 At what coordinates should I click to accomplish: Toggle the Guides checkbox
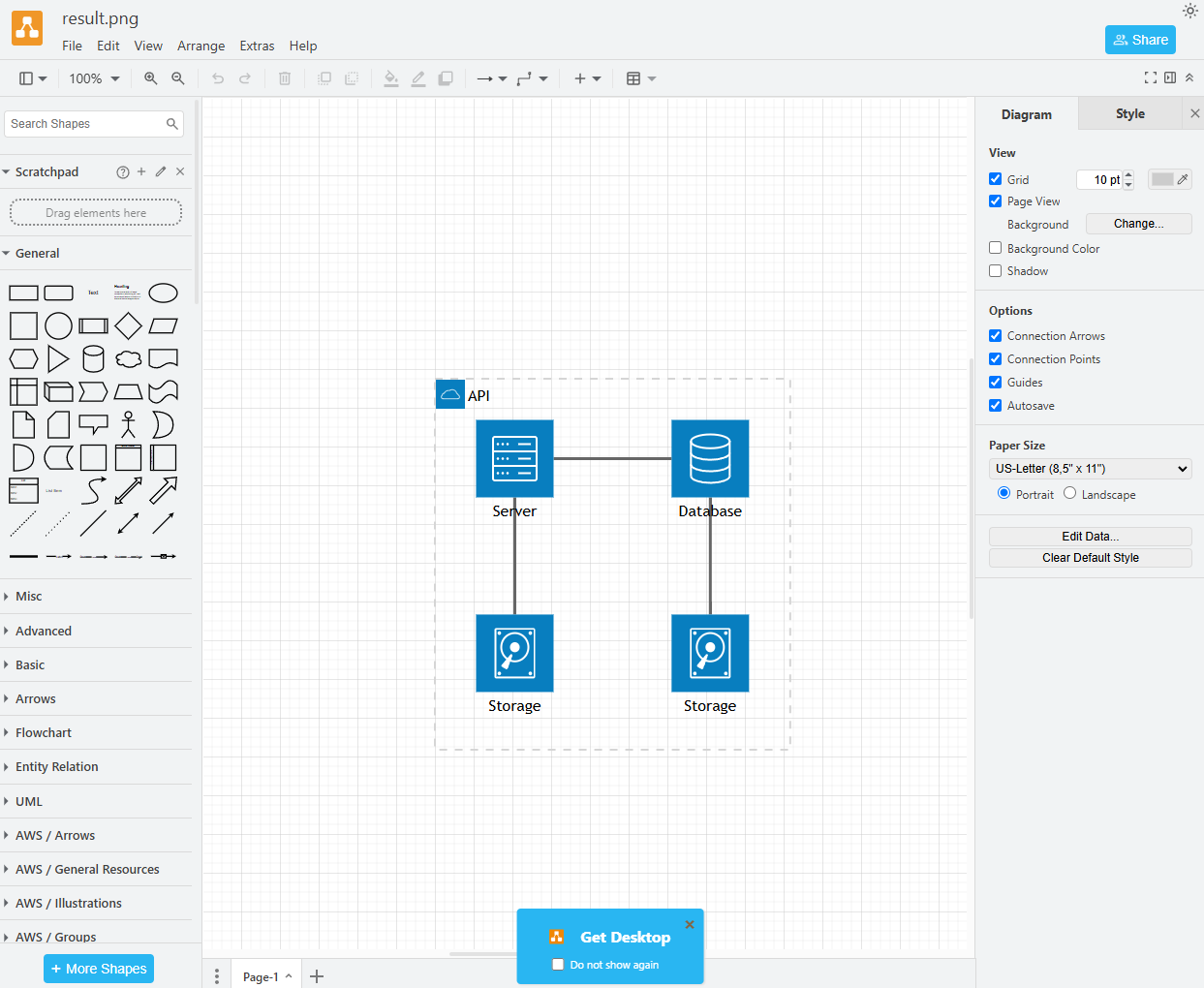pos(995,383)
